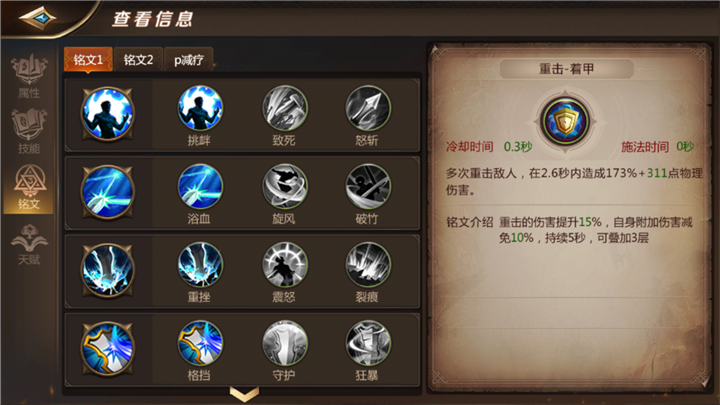The width and height of the screenshot is (720, 405).
Task: Select the 格挡 rune icon
Action: click(x=200, y=343)
